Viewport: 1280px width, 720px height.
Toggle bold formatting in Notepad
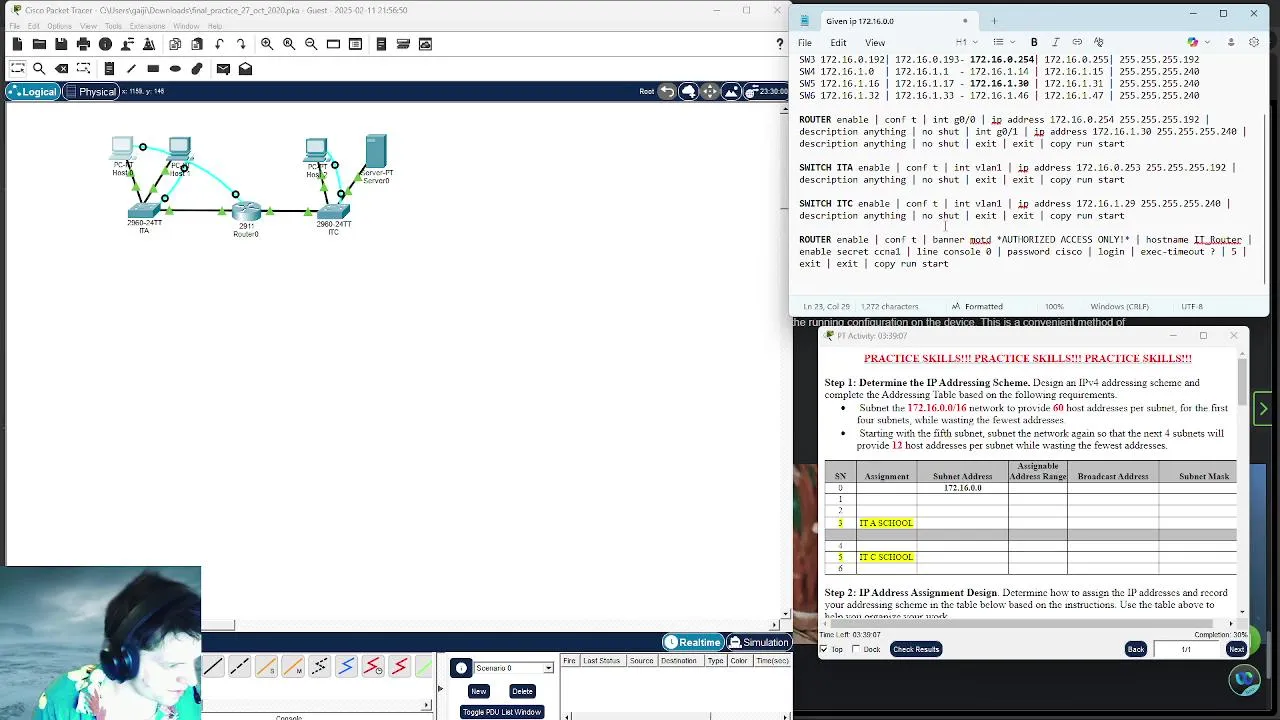[x=1034, y=42]
